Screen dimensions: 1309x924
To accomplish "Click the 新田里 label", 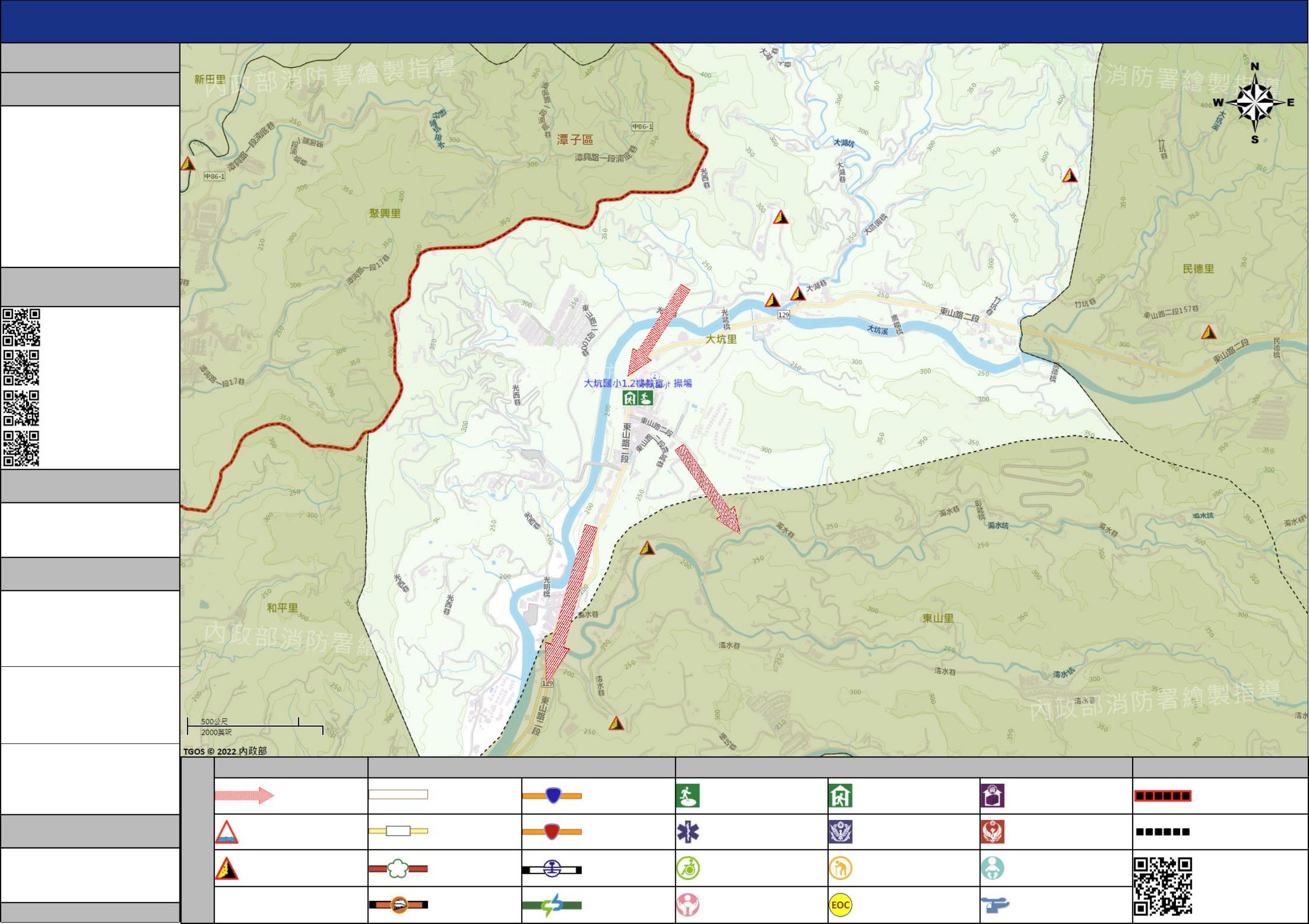I will pos(210,79).
